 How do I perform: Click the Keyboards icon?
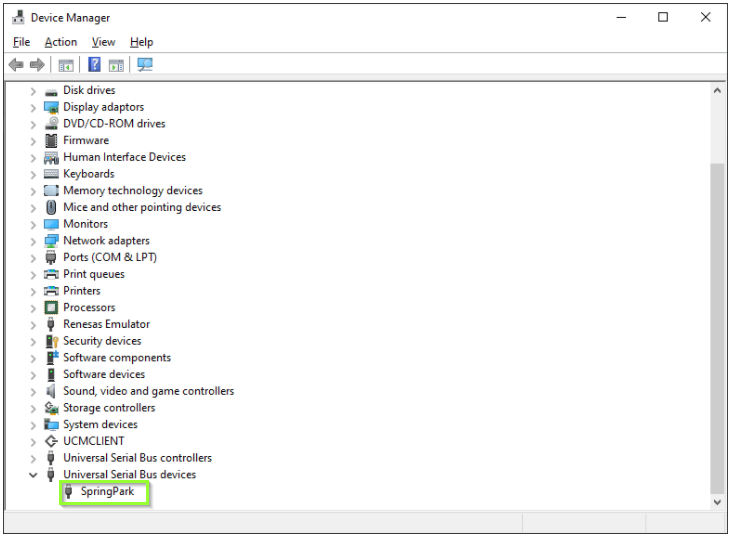coord(51,174)
